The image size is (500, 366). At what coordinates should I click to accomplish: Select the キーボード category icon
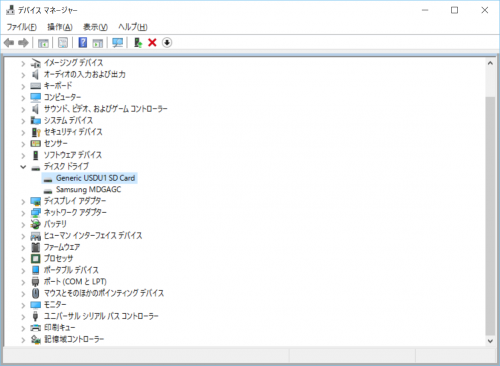click(36, 86)
